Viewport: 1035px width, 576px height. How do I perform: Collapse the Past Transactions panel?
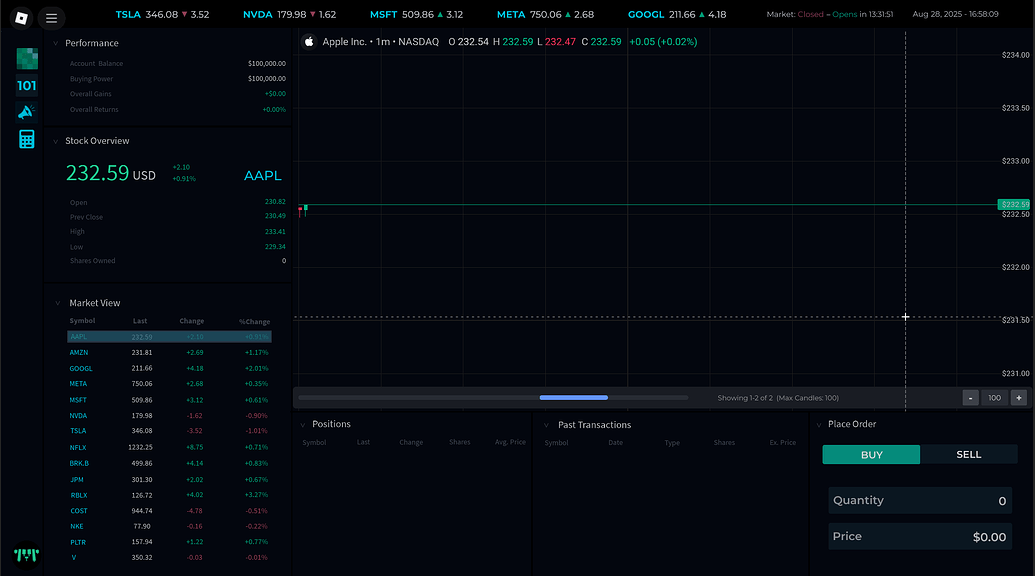point(546,425)
